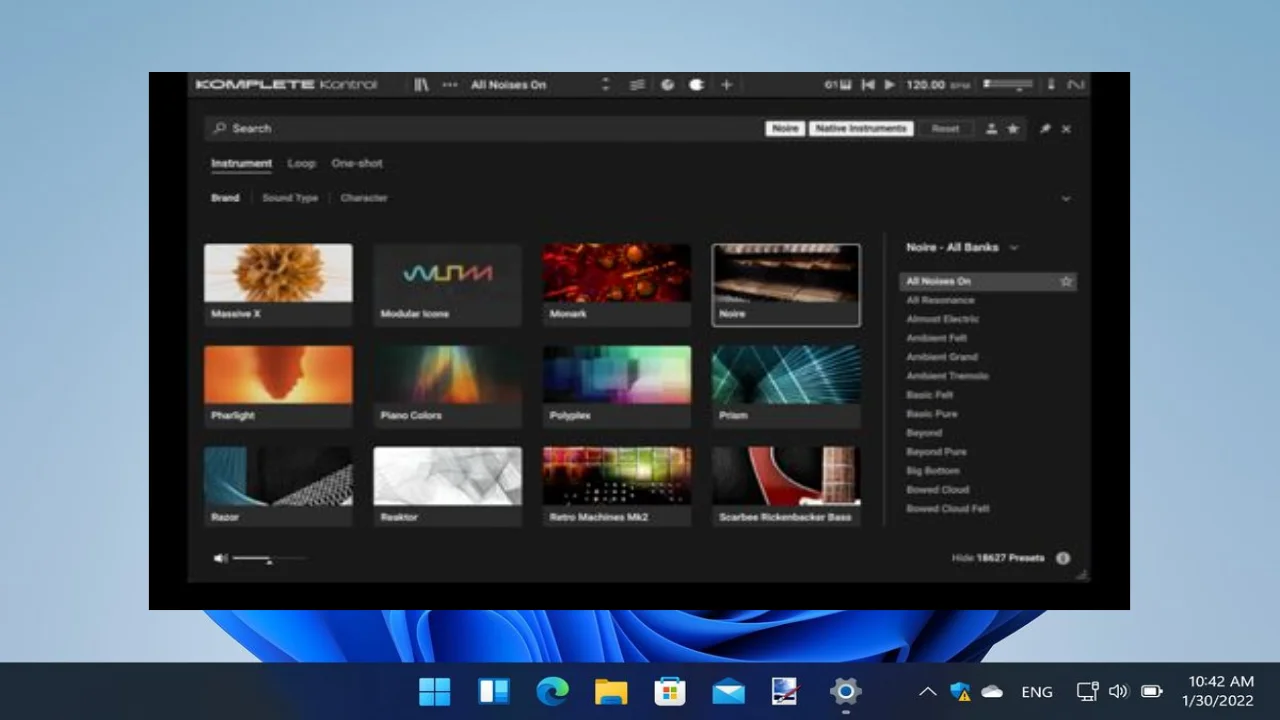The image size is (1280, 720).
Task: Click the info icon near presets count
Action: (x=1063, y=558)
